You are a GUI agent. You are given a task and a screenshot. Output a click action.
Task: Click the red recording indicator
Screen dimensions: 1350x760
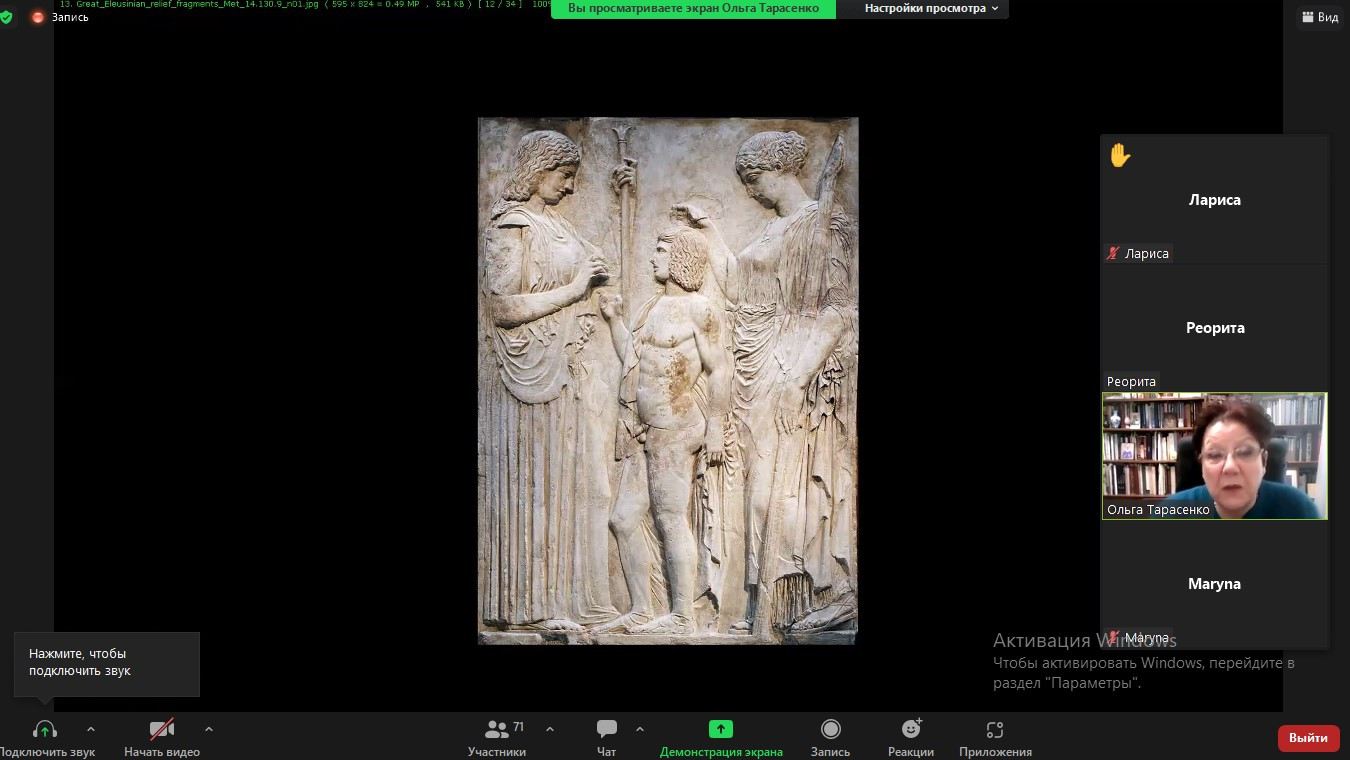pyautogui.click(x=38, y=17)
